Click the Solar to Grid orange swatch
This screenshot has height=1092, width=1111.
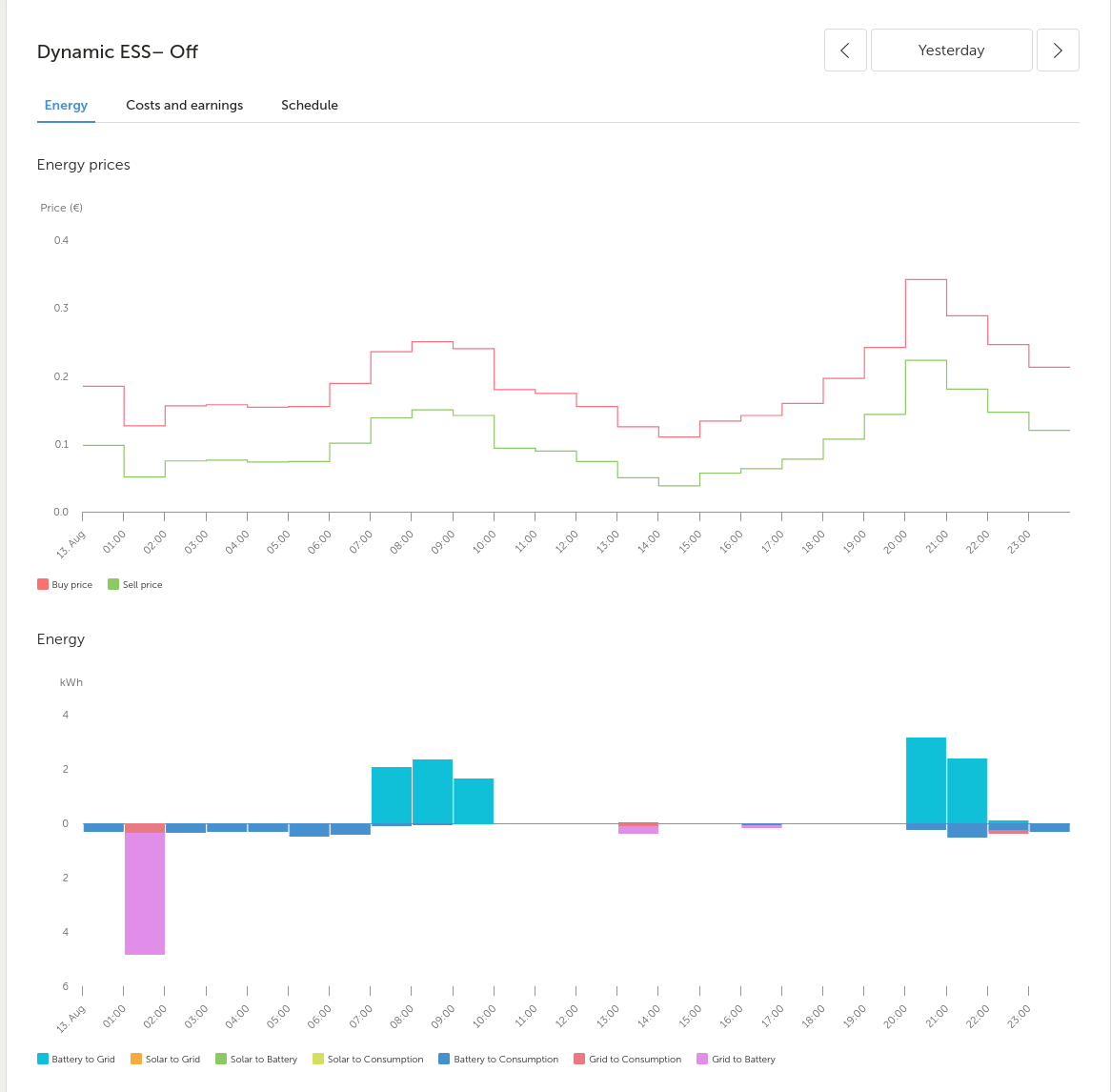click(136, 1059)
